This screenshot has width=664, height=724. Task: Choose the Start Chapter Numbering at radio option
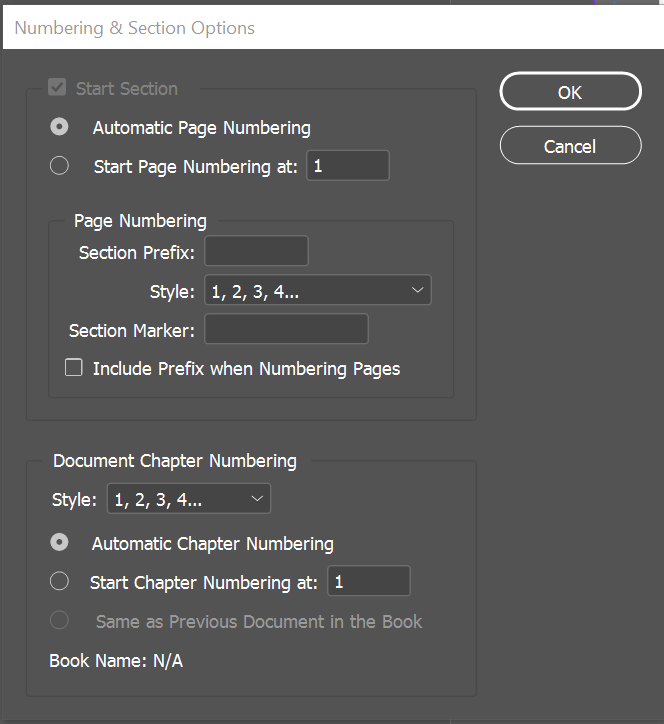(59, 581)
